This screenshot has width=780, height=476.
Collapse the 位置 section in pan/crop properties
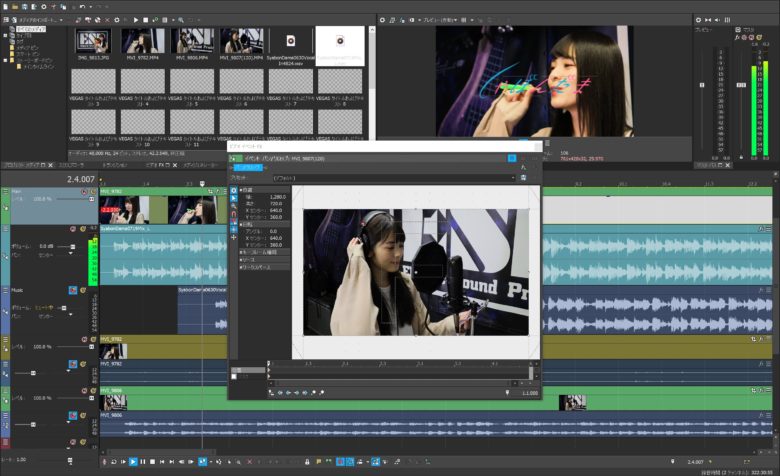[241, 190]
